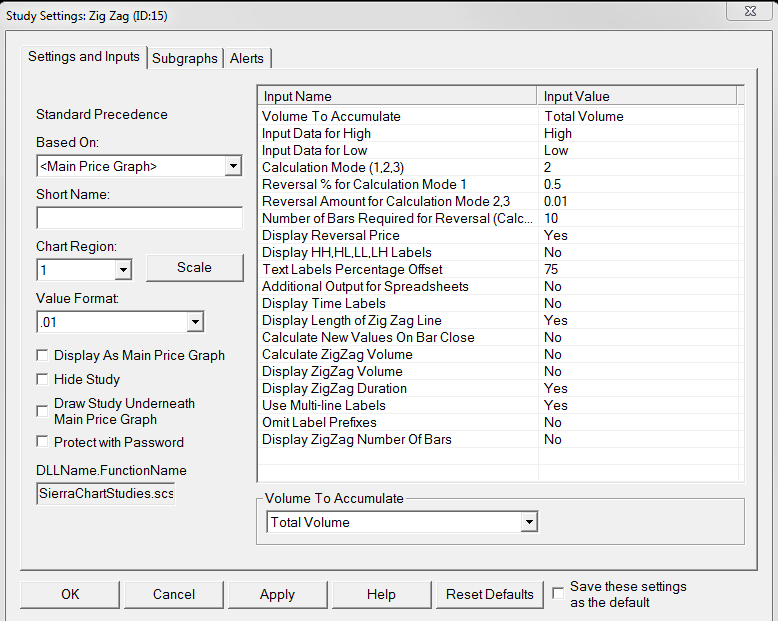Click the Apply button
This screenshot has width=778, height=621.
(277, 594)
